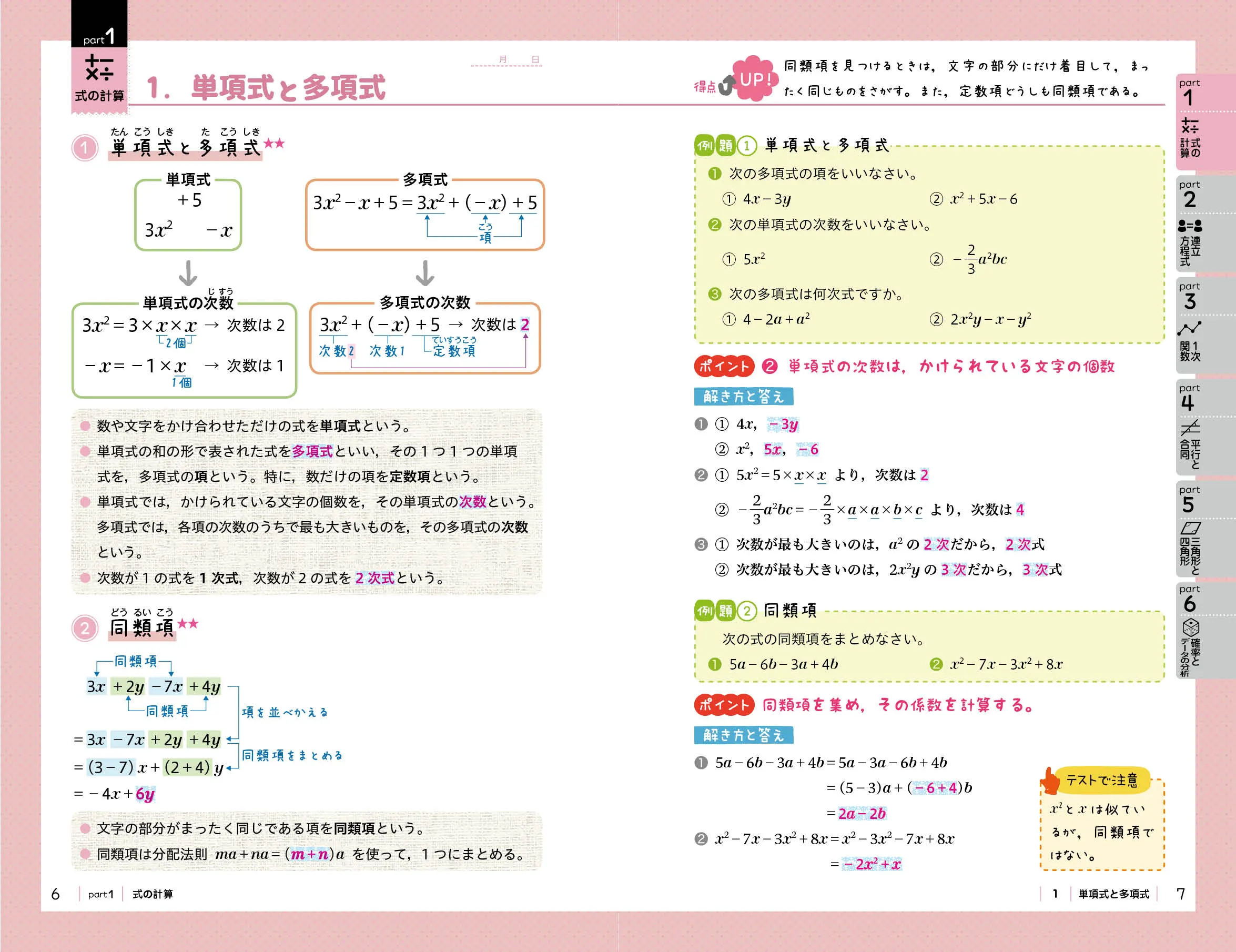Click problem 2x²y - x - y²

pyautogui.click(x=991, y=319)
